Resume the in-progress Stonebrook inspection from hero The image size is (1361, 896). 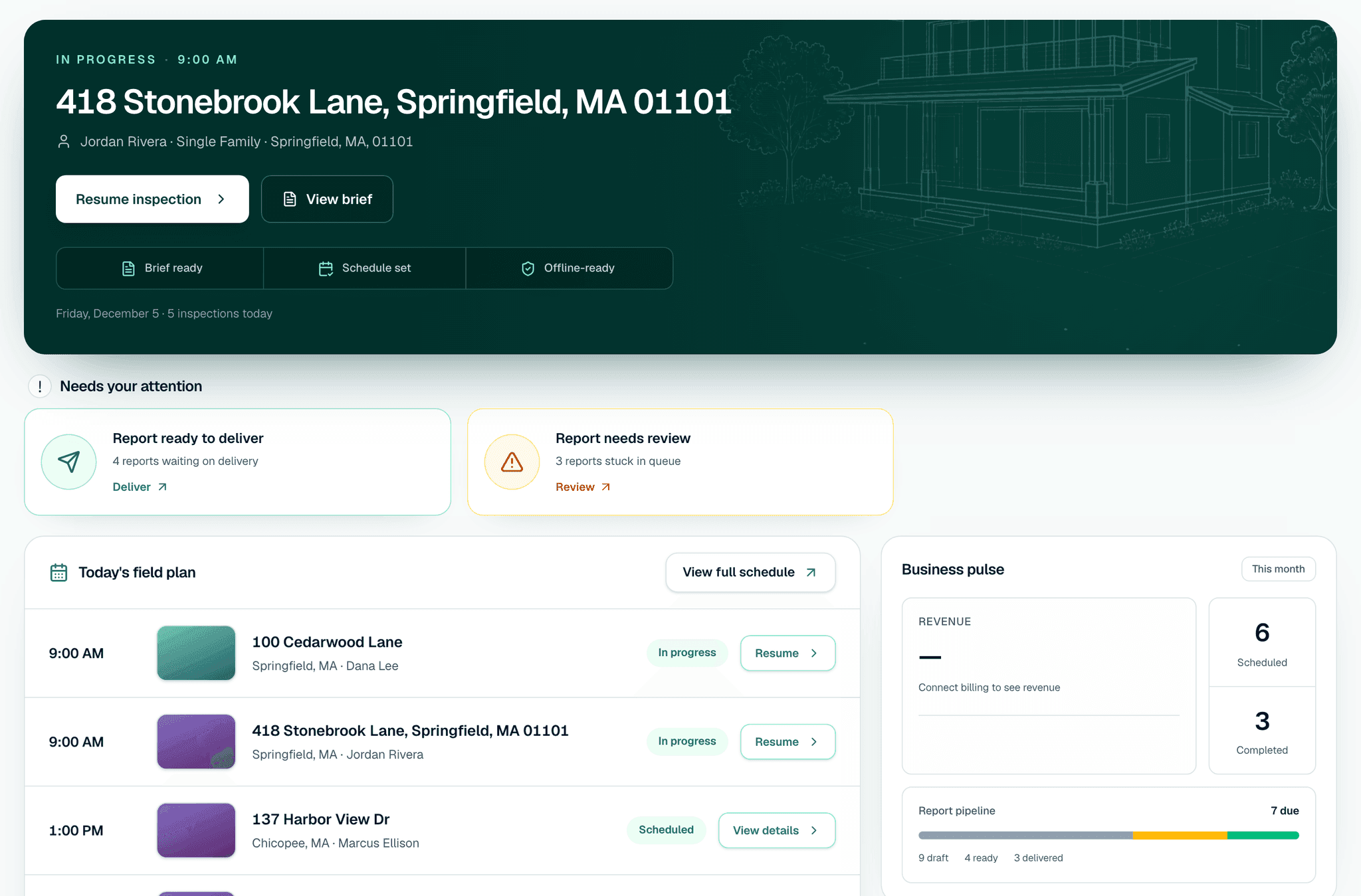coord(152,199)
